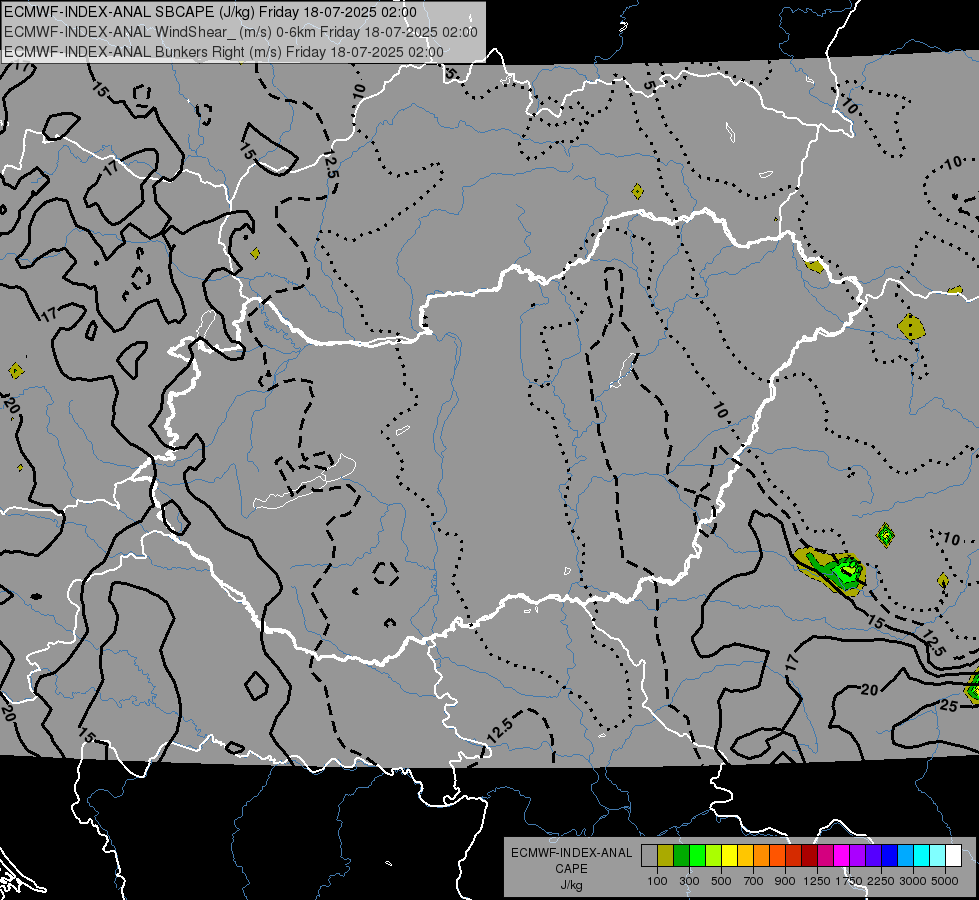The height and width of the screenshot is (900, 979).
Task: Click the legend tick label 100
Action: [657, 881]
